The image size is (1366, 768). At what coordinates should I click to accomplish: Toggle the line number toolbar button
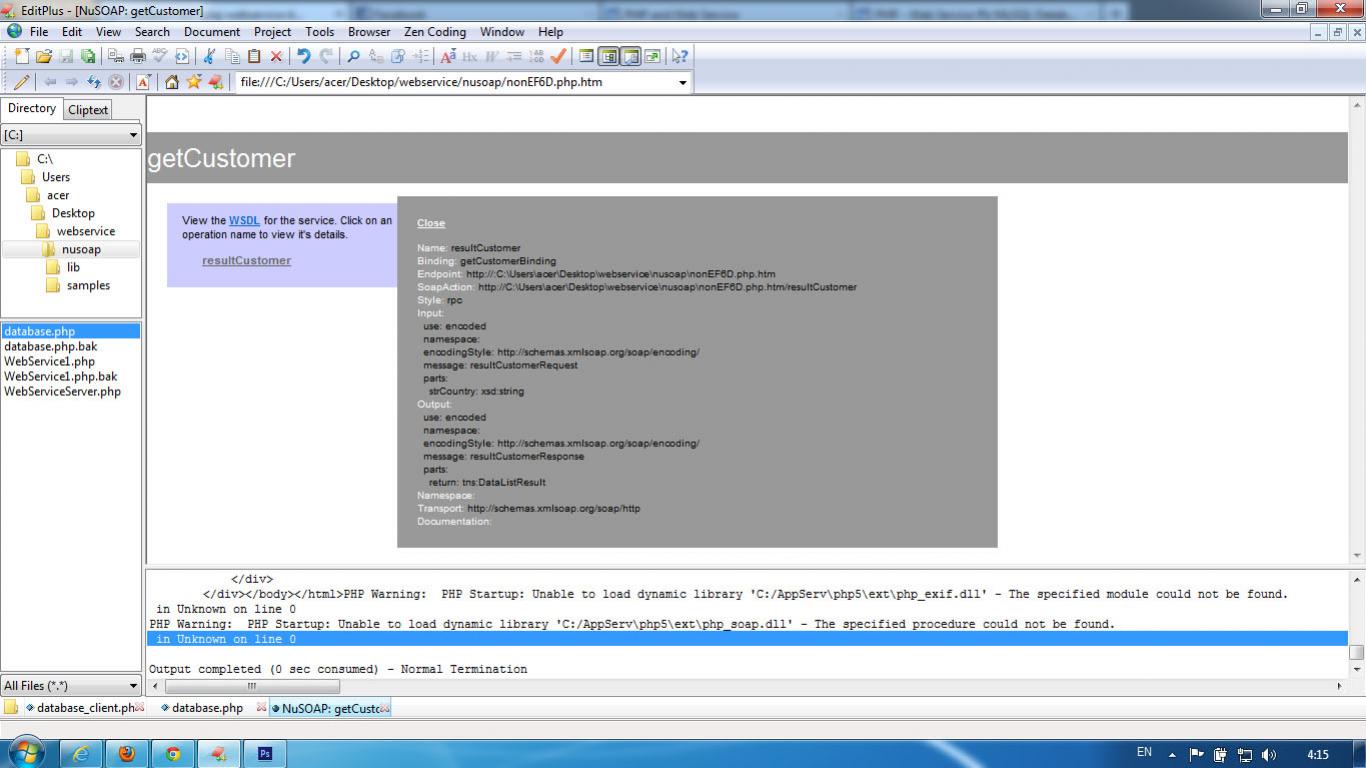(536, 56)
